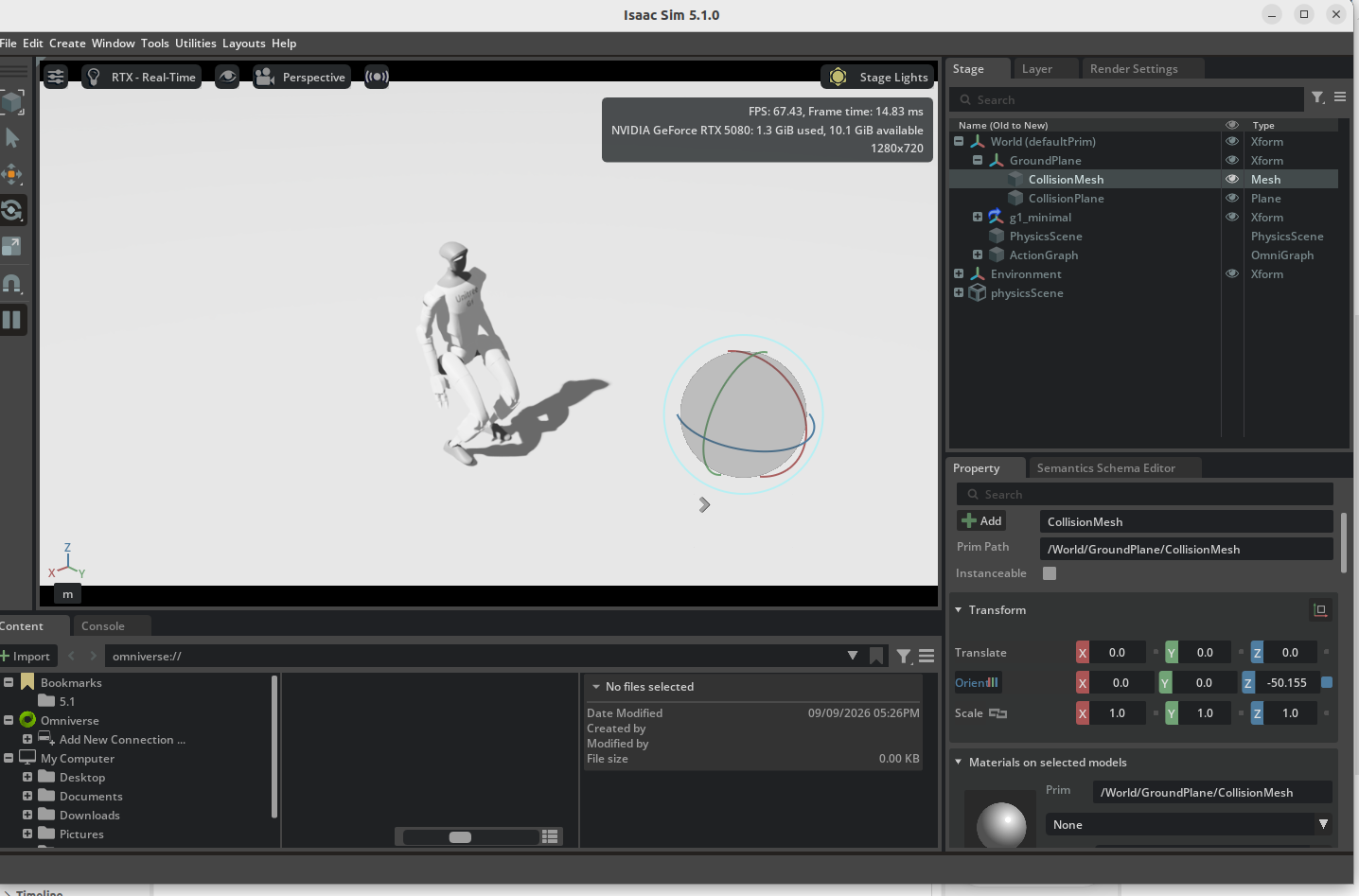Click the Stage panel search field
The height and width of the screenshot is (896, 1359).
tap(1126, 99)
